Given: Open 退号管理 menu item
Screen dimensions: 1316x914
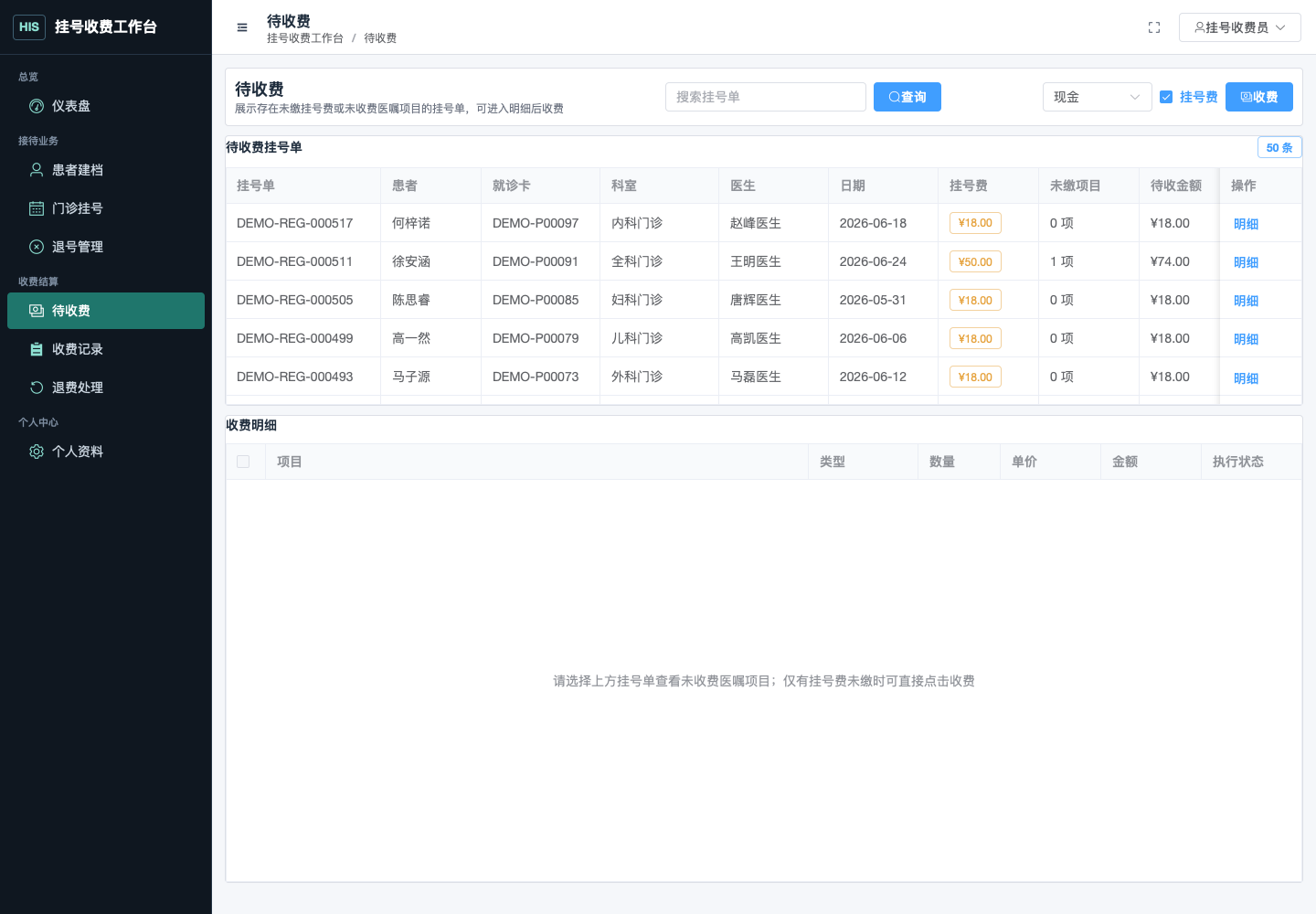Looking at the screenshot, I should coord(106,247).
